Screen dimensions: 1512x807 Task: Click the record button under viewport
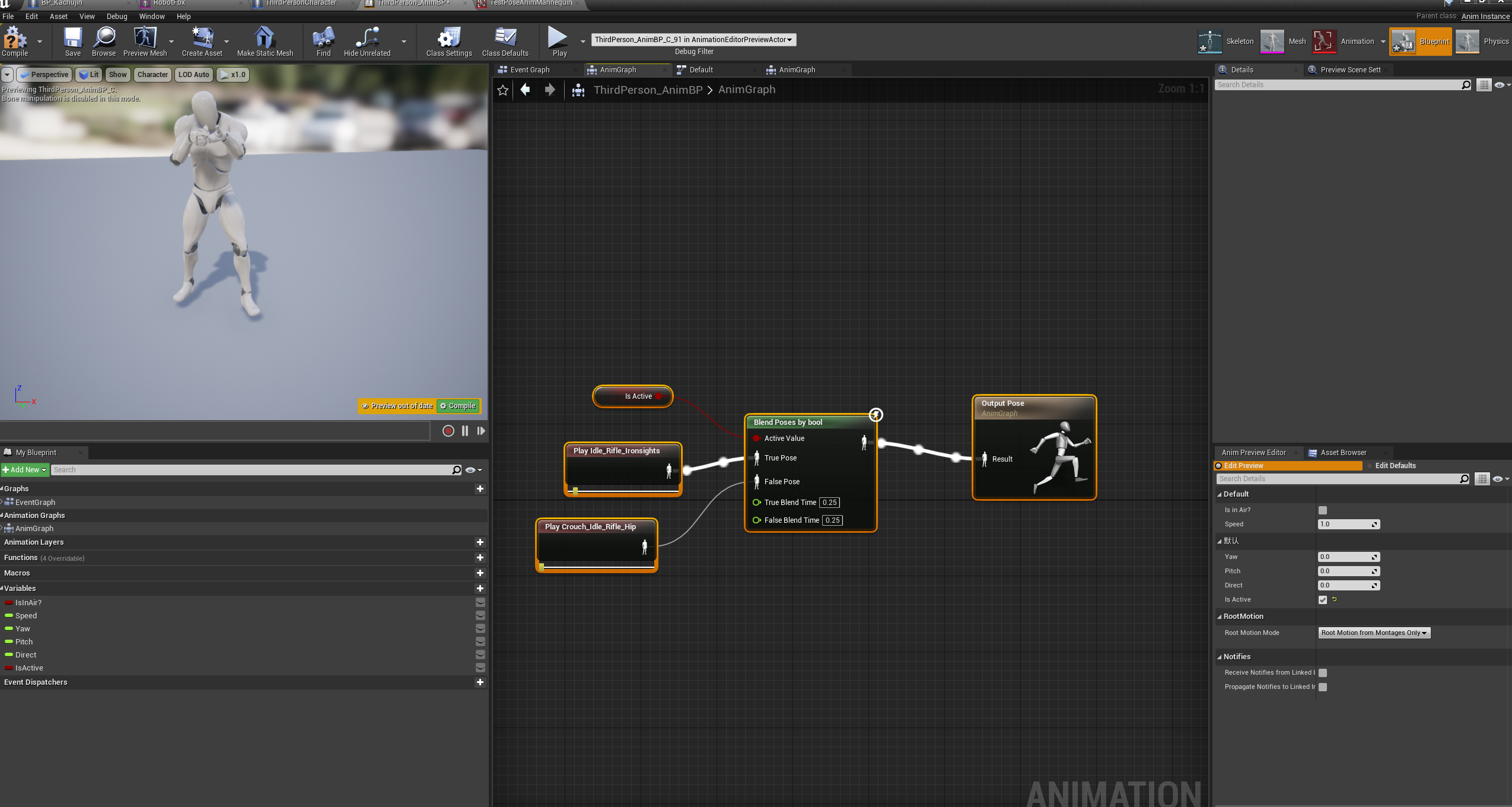tap(448, 431)
